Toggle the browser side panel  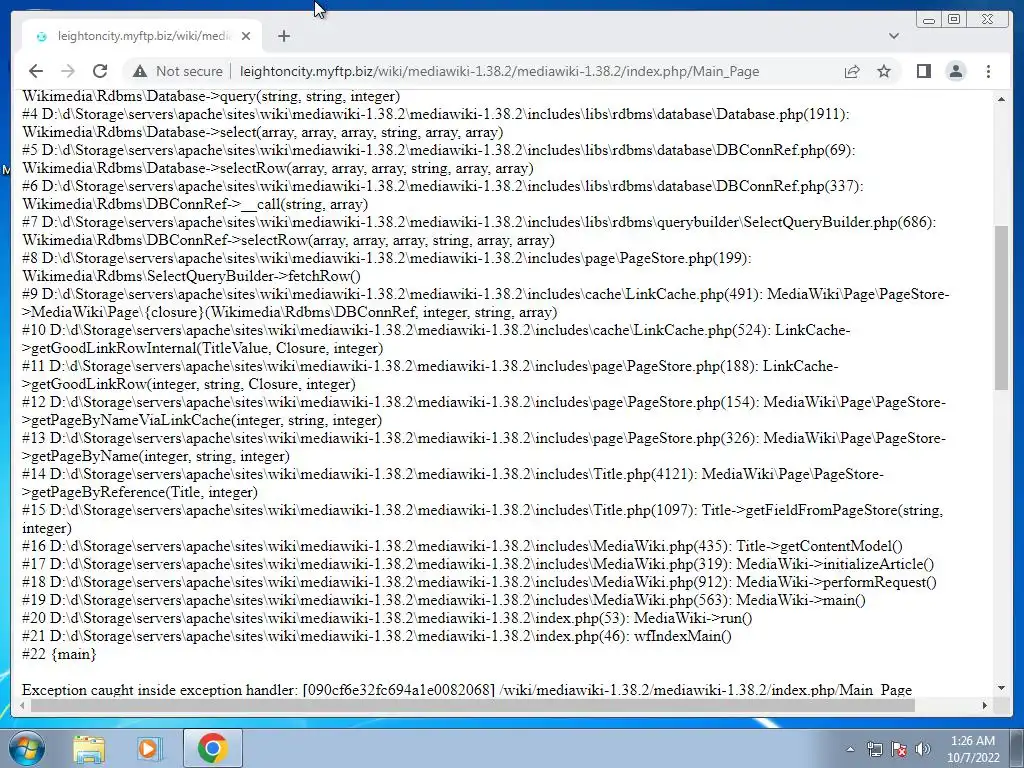[x=923, y=71]
